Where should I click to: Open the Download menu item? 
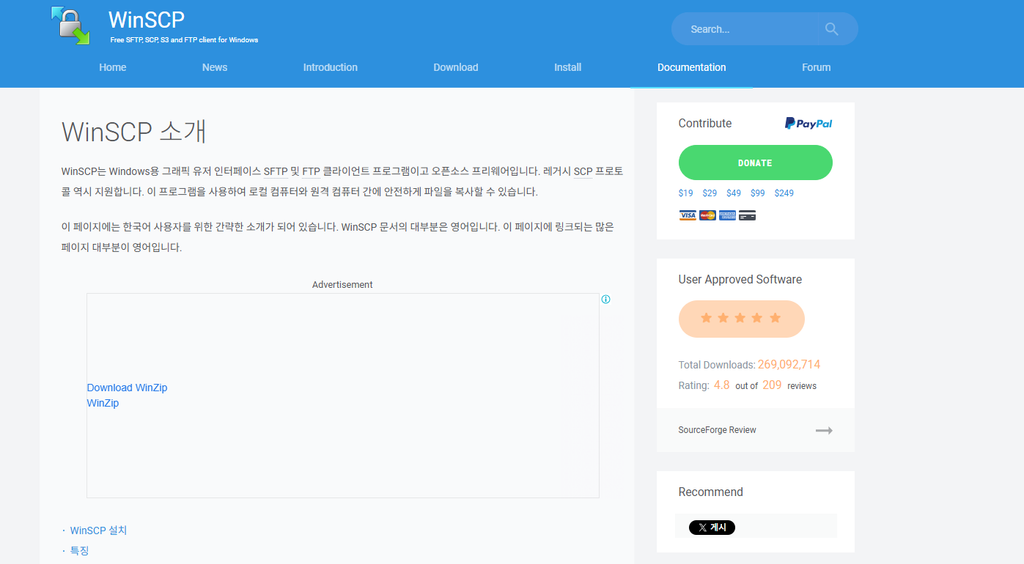pos(456,67)
